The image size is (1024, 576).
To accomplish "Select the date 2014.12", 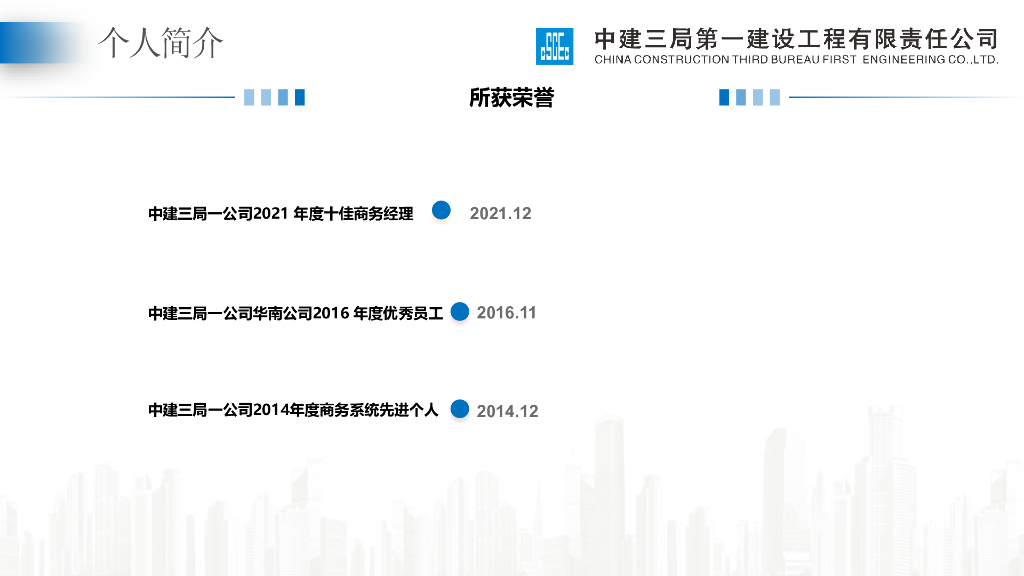I will pos(507,411).
